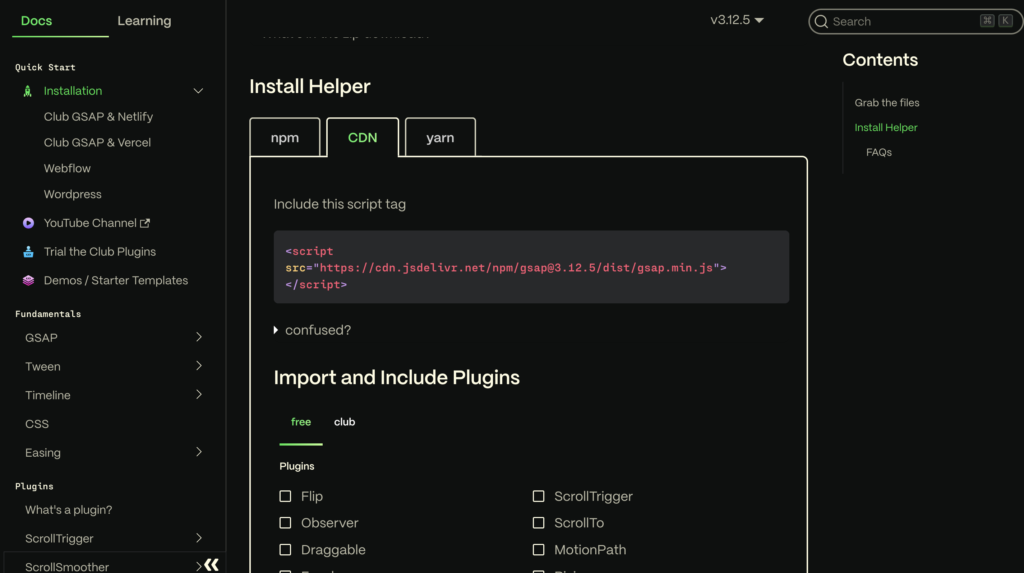Select the yarn install tab

(440, 138)
